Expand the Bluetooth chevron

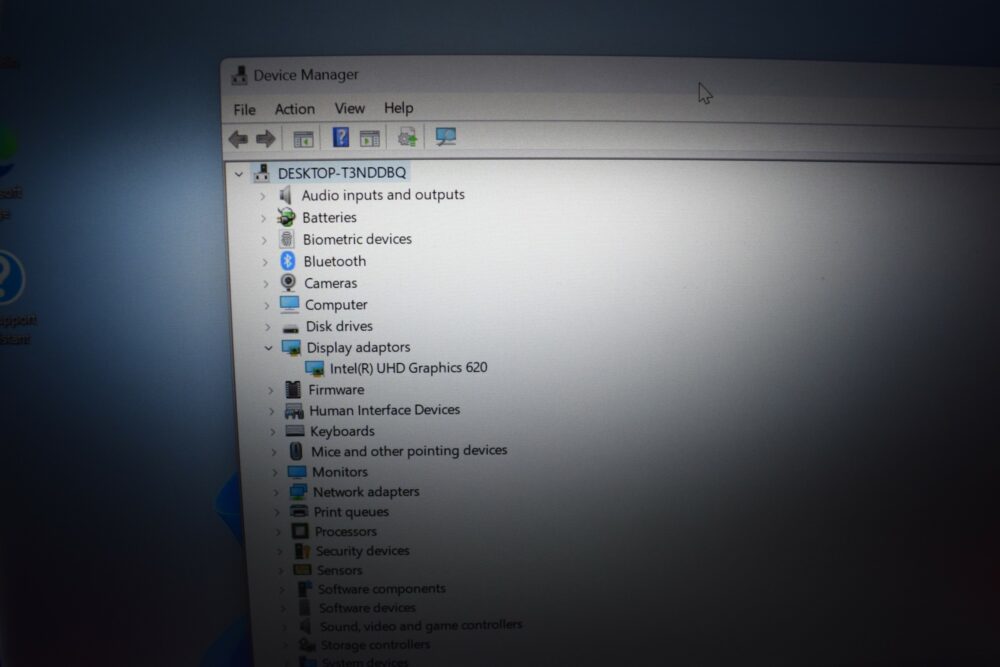265,262
